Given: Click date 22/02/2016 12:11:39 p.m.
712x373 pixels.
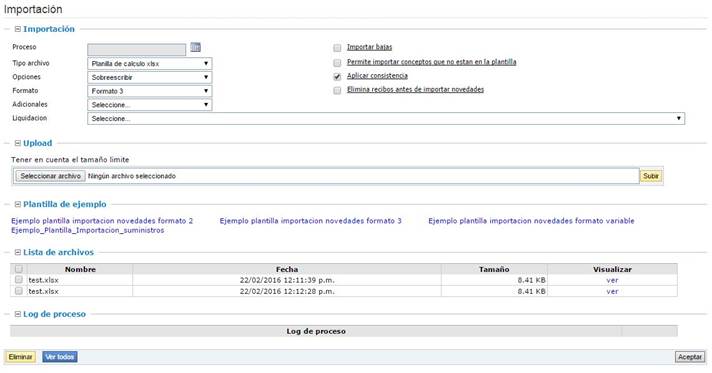Looking at the screenshot, I should (x=287, y=280).
